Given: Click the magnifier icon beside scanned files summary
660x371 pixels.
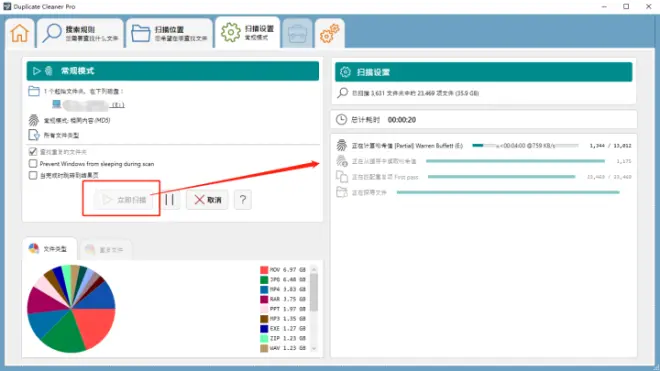Looking at the screenshot, I should click(343, 93).
